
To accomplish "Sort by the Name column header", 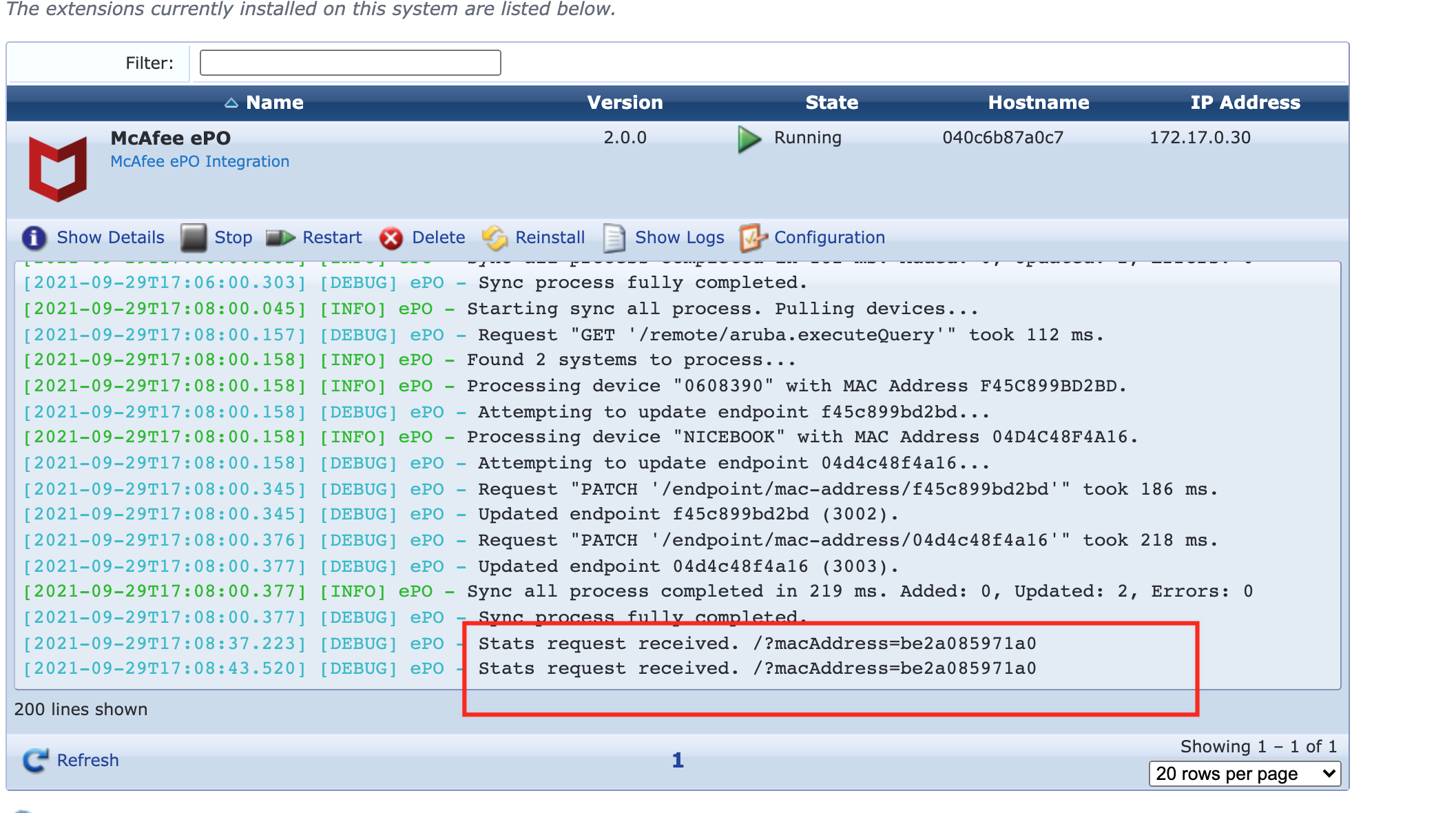I will point(274,103).
